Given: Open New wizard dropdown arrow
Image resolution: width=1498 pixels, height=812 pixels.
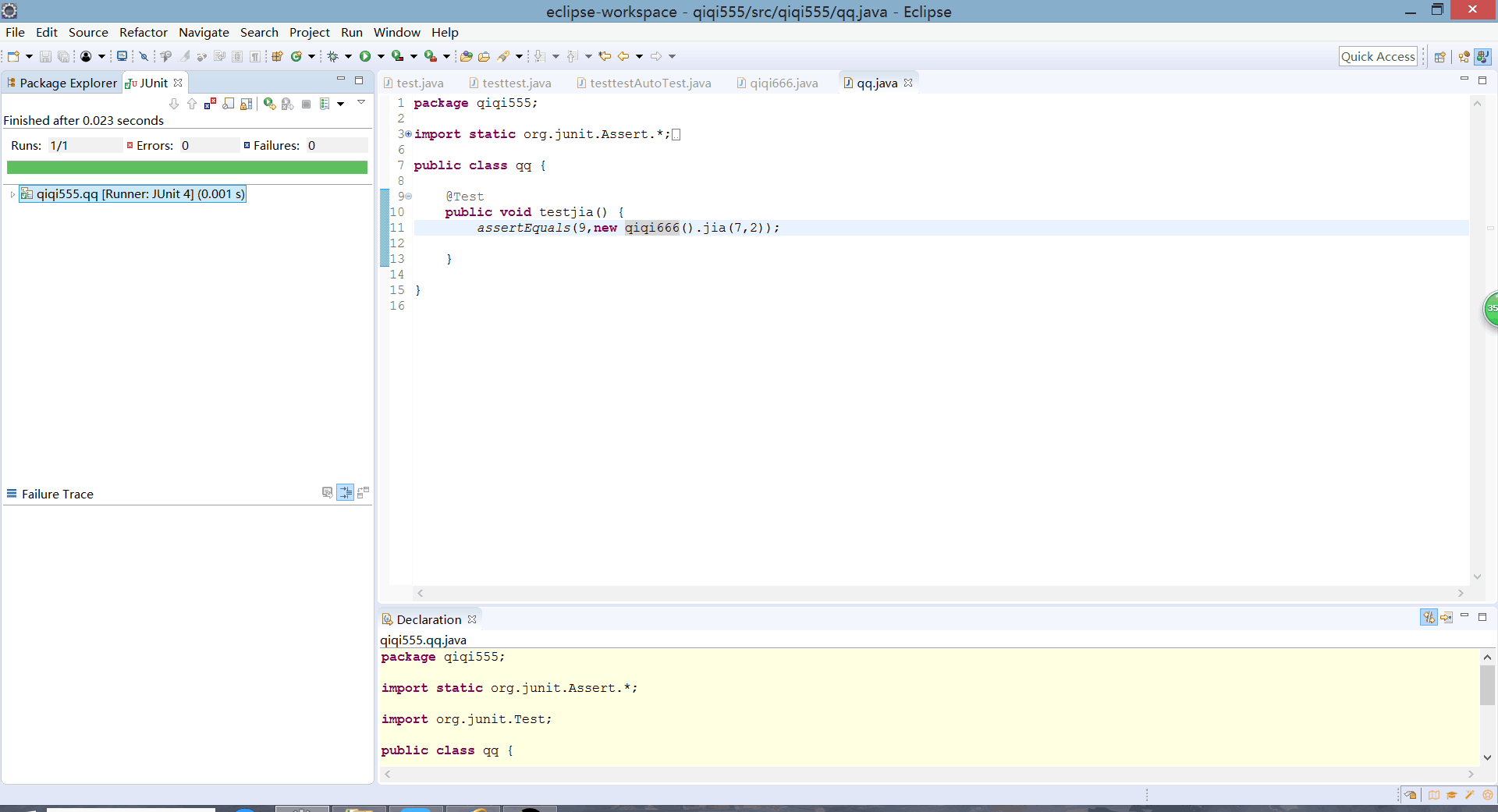Looking at the screenshot, I should 29,56.
